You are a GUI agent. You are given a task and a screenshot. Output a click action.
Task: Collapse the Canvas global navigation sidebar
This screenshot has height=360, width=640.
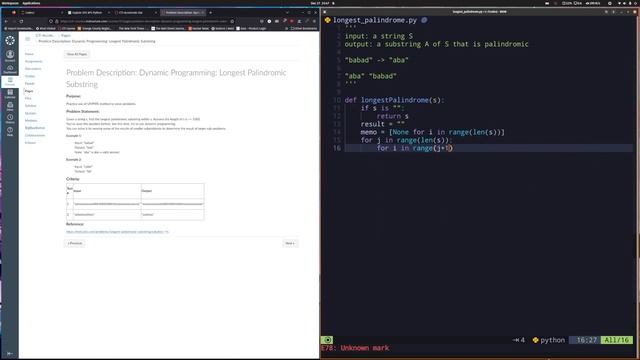click(10, 353)
